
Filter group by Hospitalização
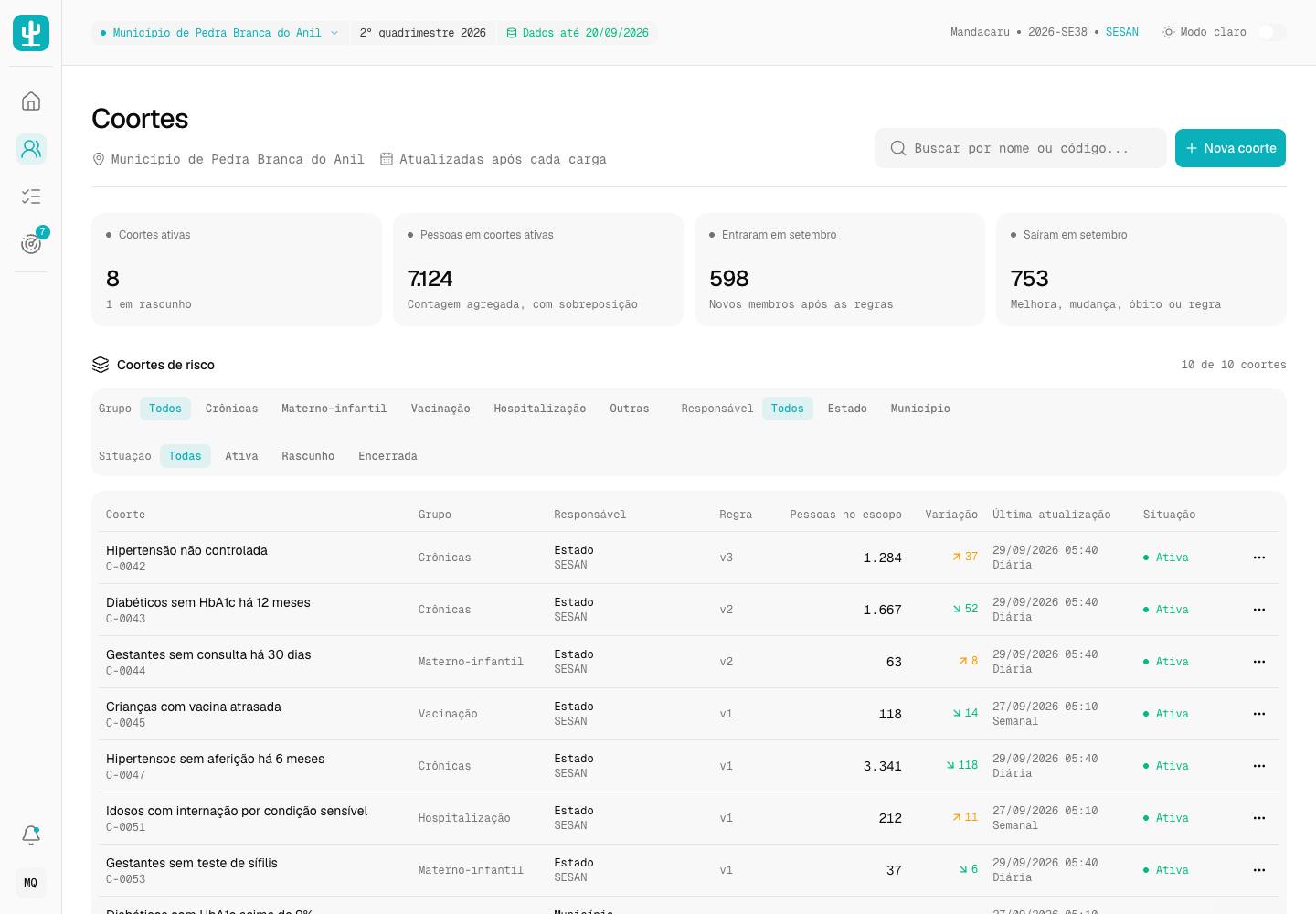click(540, 409)
